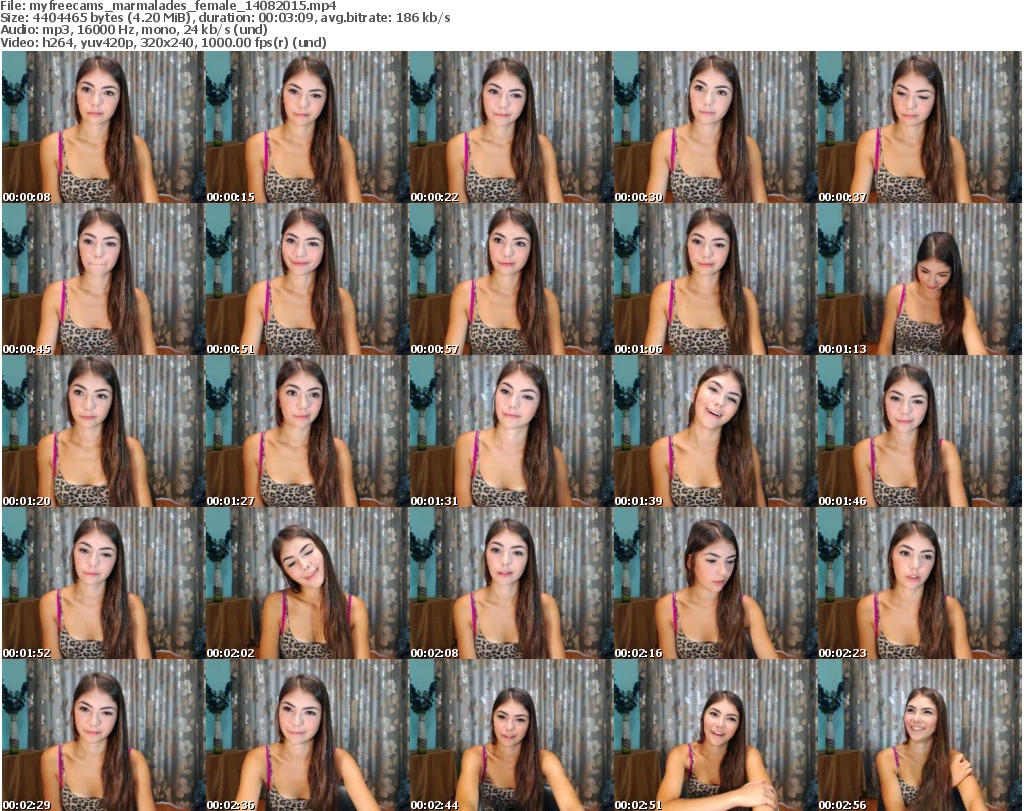Viewport: 1024px width, 811px height.
Task: Open the frame at 00:01:13
Action: [919, 279]
